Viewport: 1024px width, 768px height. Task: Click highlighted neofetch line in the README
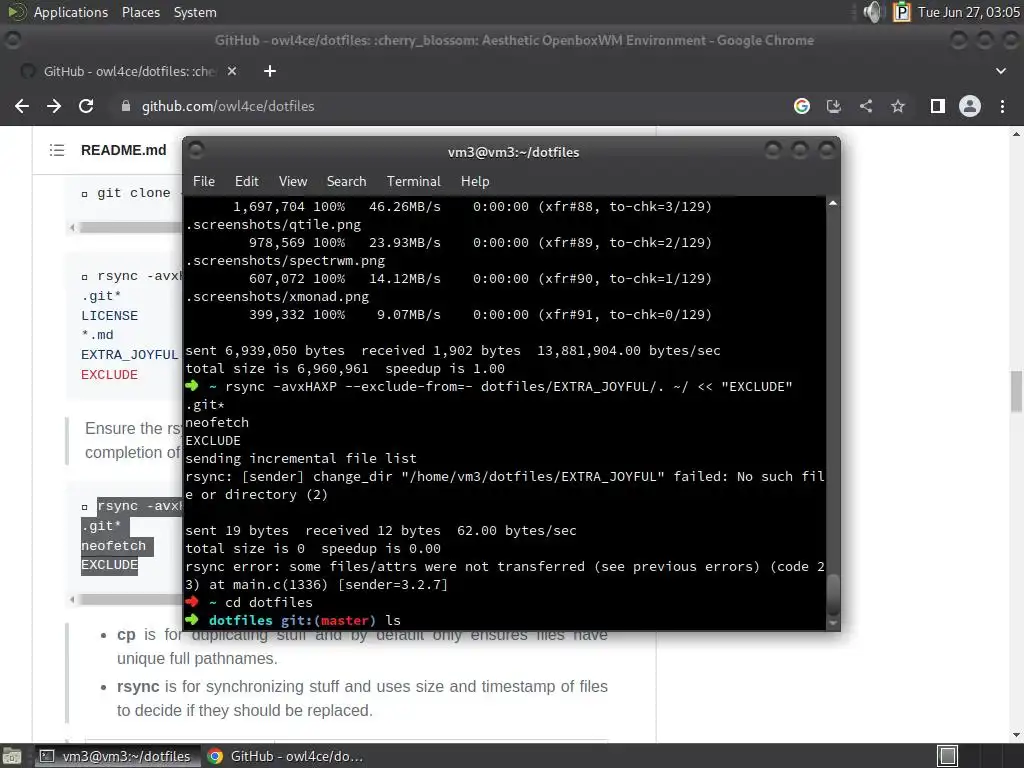114,545
